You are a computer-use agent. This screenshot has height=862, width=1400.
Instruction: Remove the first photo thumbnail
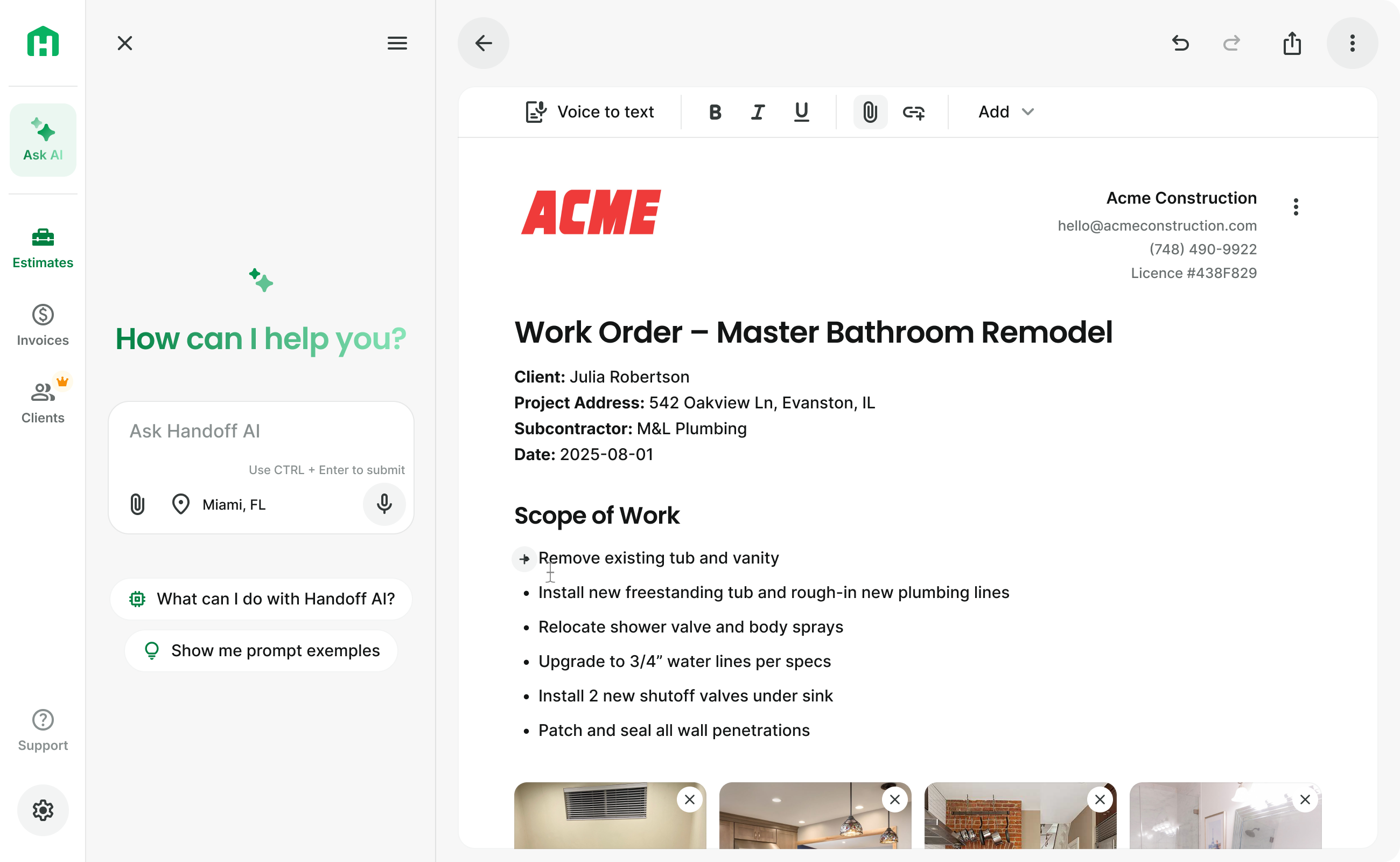coord(689,800)
